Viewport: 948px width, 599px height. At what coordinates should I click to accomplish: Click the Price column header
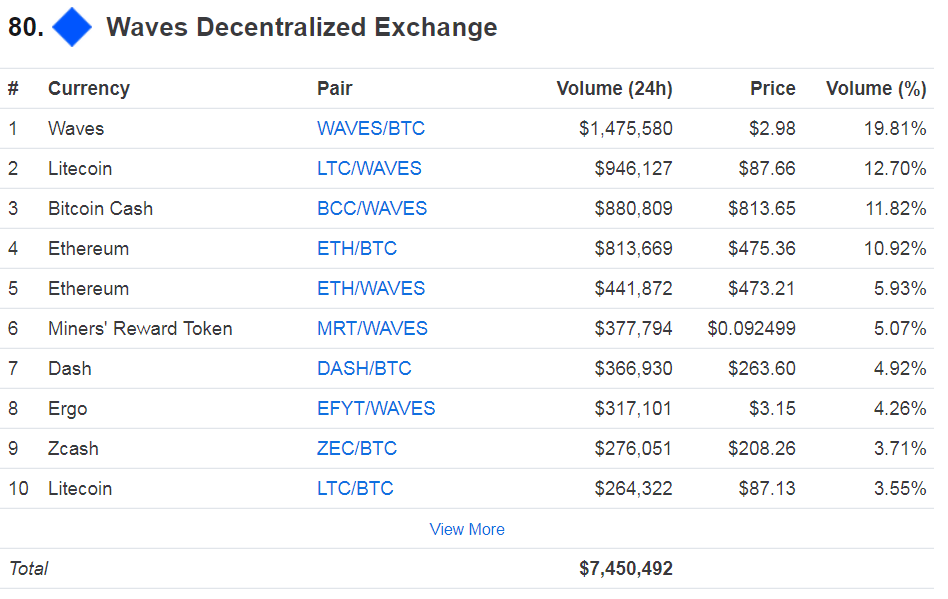point(773,88)
